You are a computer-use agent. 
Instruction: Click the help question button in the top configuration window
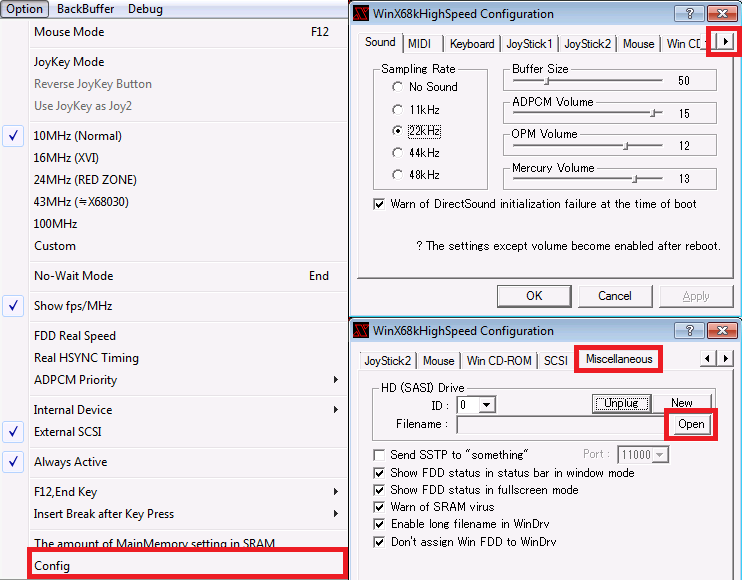tap(689, 14)
